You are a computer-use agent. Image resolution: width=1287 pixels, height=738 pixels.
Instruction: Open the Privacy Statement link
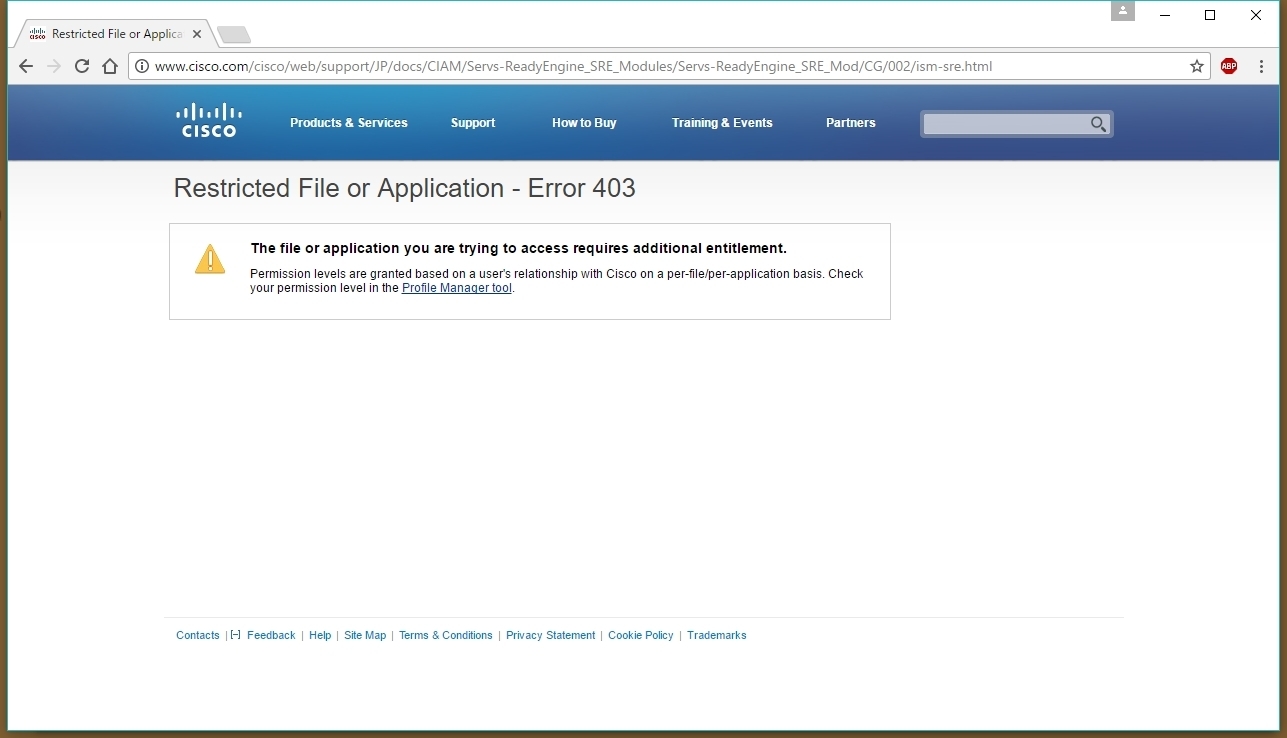(550, 635)
